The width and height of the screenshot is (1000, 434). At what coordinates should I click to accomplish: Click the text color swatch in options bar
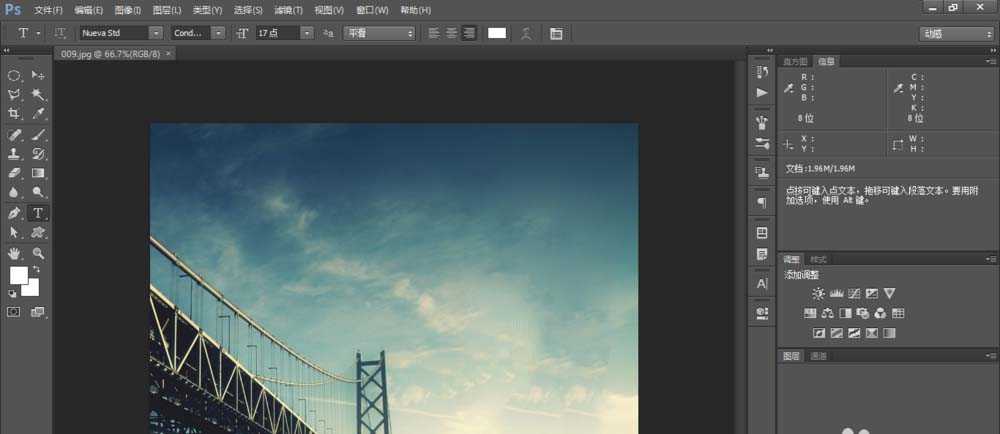pyautogui.click(x=497, y=33)
